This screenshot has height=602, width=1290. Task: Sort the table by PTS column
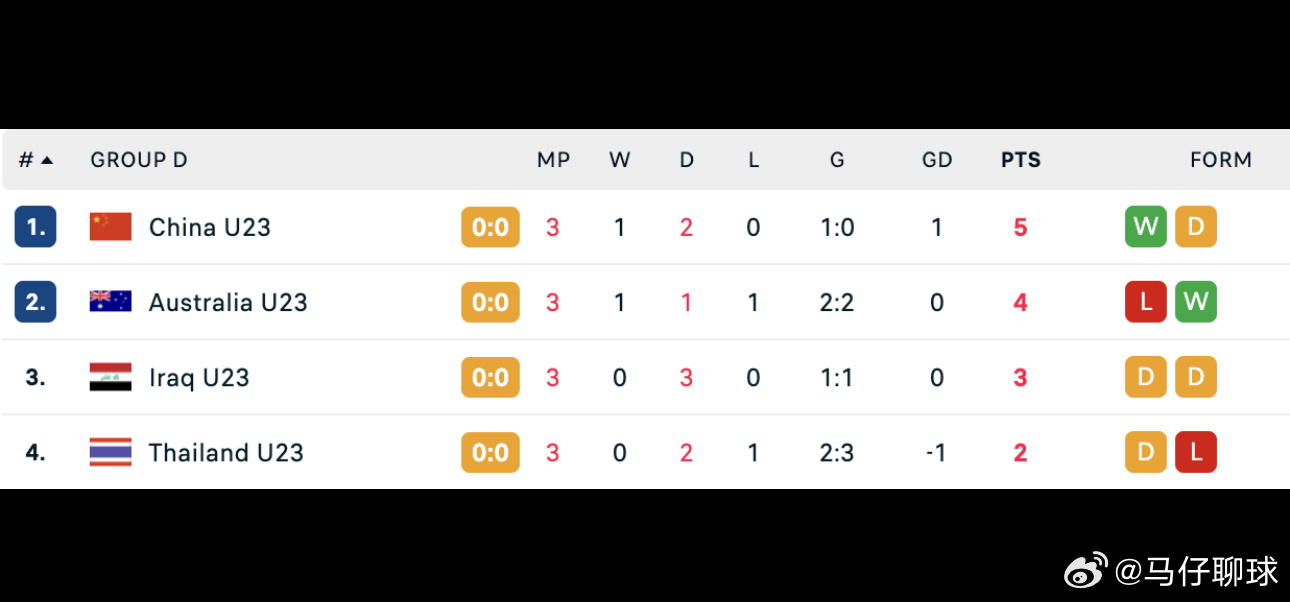click(1020, 159)
